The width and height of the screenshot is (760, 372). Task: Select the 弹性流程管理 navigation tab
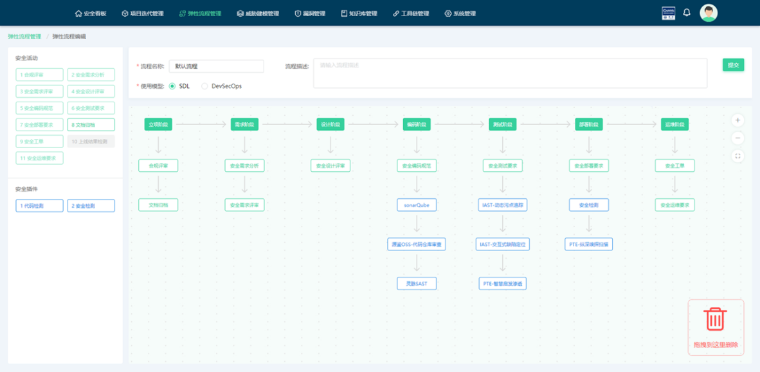point(200,14)
